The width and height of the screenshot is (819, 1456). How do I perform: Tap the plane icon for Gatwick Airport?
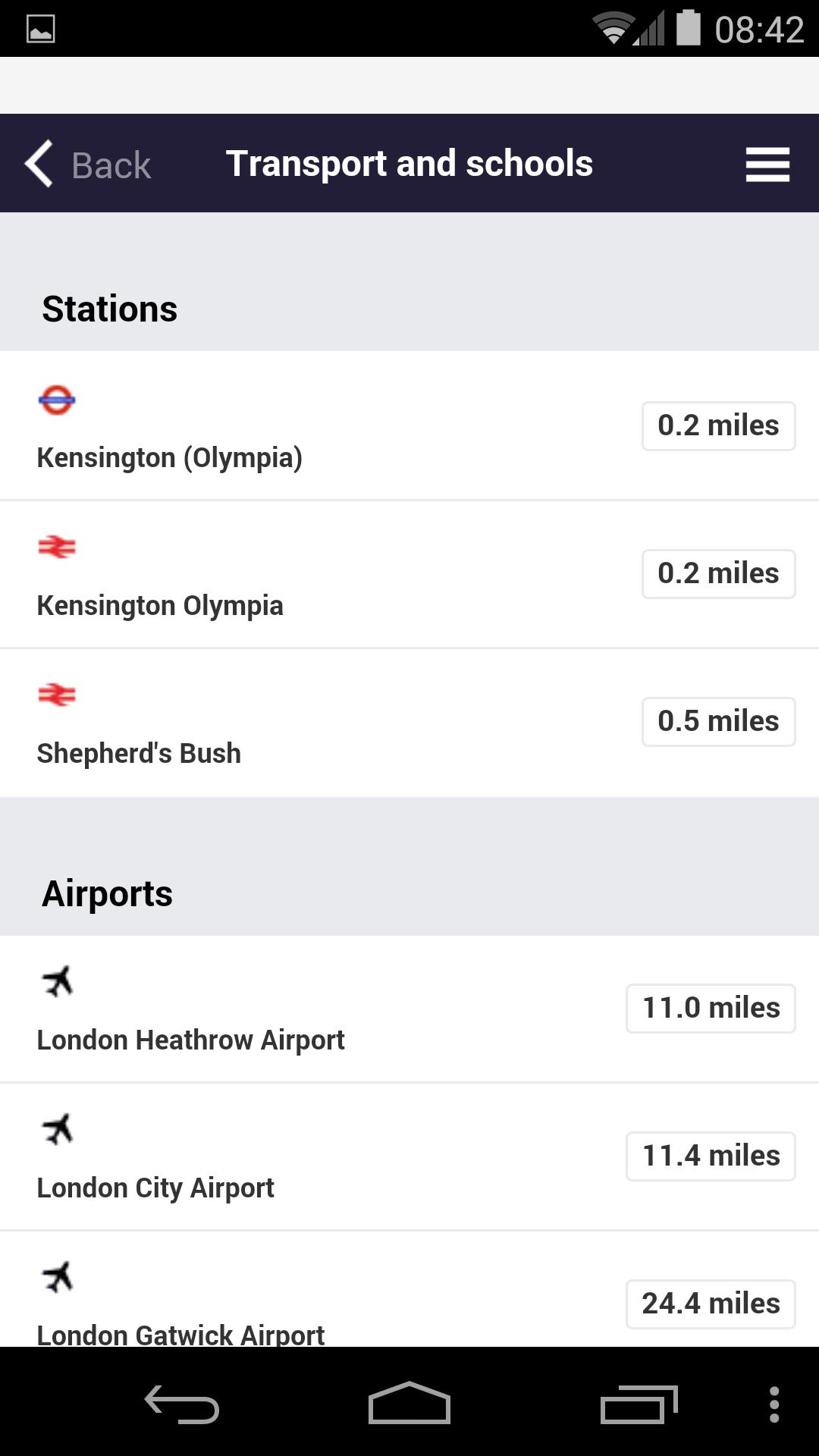pos(58,1277)
